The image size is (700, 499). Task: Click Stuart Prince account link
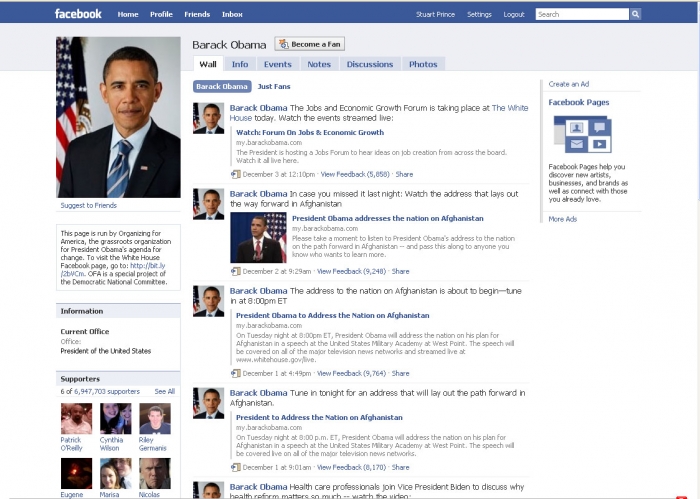435,14
